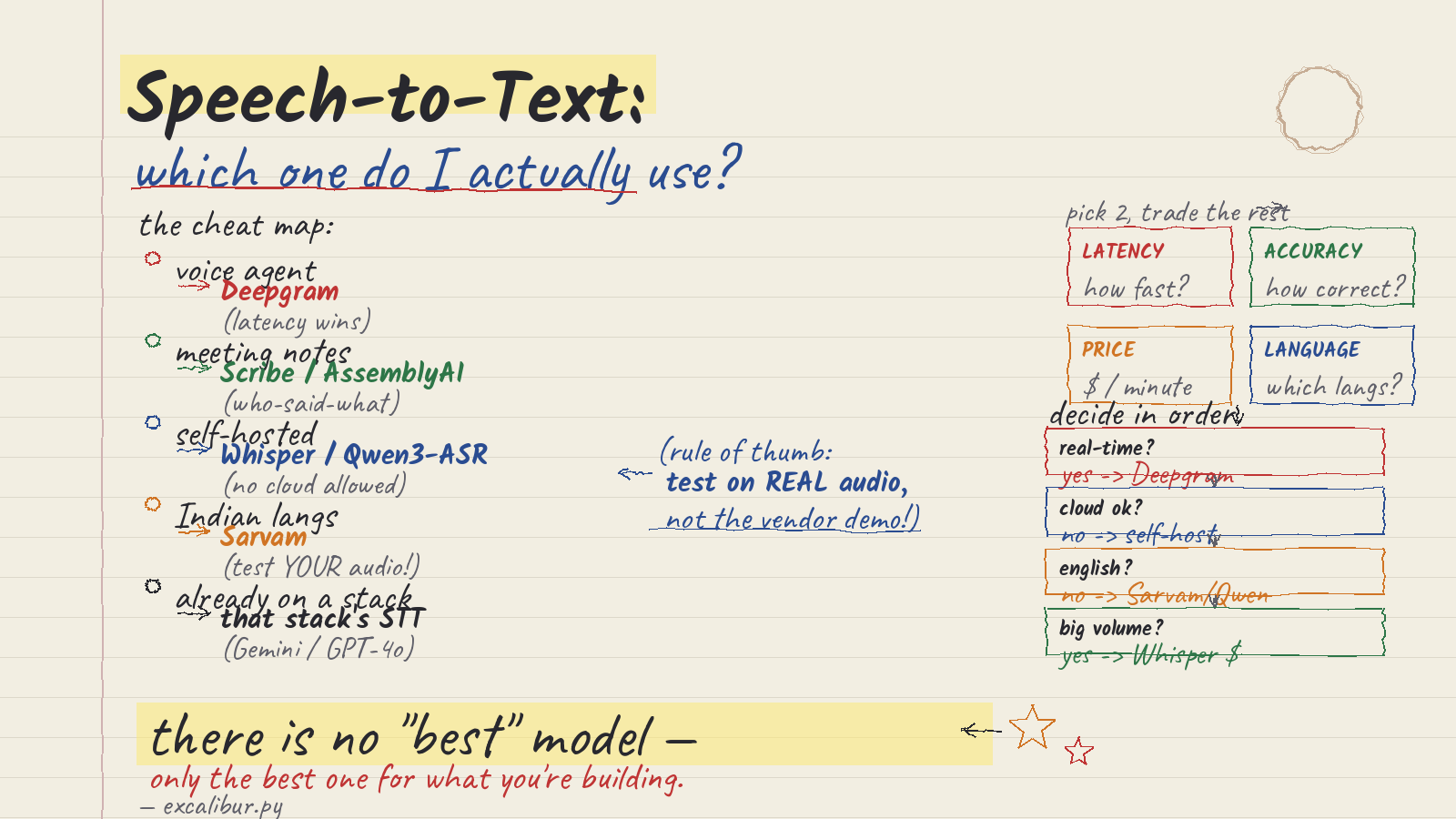
Task: Click the note "(who-said-what)"
Action: point(312,402)
